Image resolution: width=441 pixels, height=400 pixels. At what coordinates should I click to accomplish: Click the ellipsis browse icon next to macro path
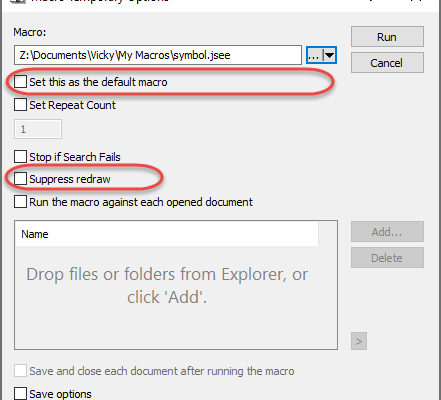pos(314,55)
